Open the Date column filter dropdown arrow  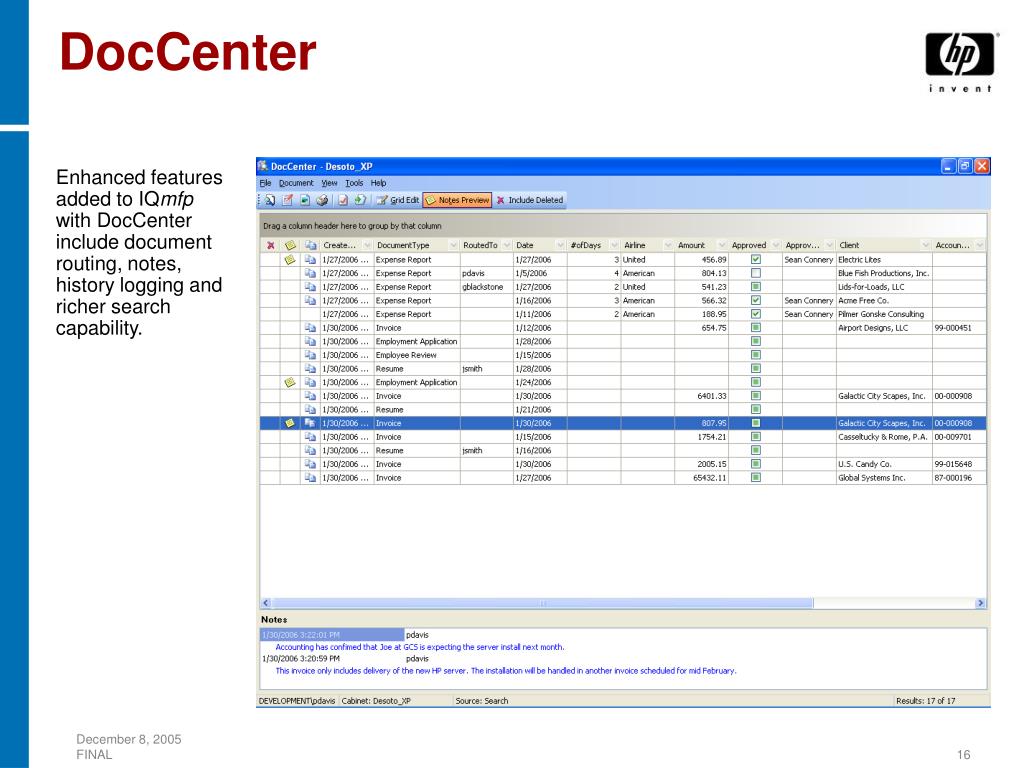(x=560, y=246)
